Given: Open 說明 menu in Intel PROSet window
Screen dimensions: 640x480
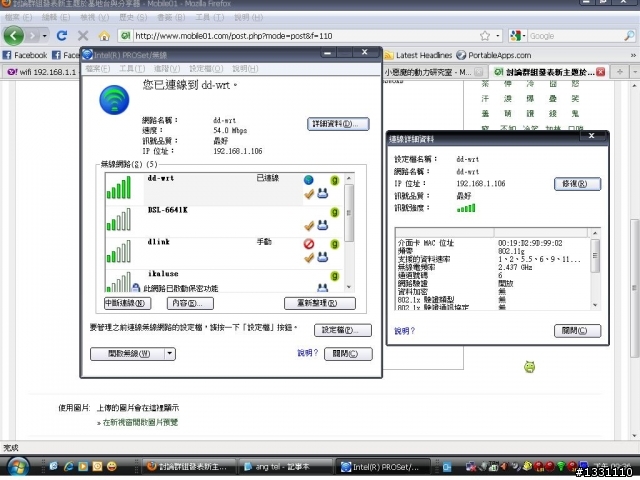Looking at the screenshot, I should (245, 69).
